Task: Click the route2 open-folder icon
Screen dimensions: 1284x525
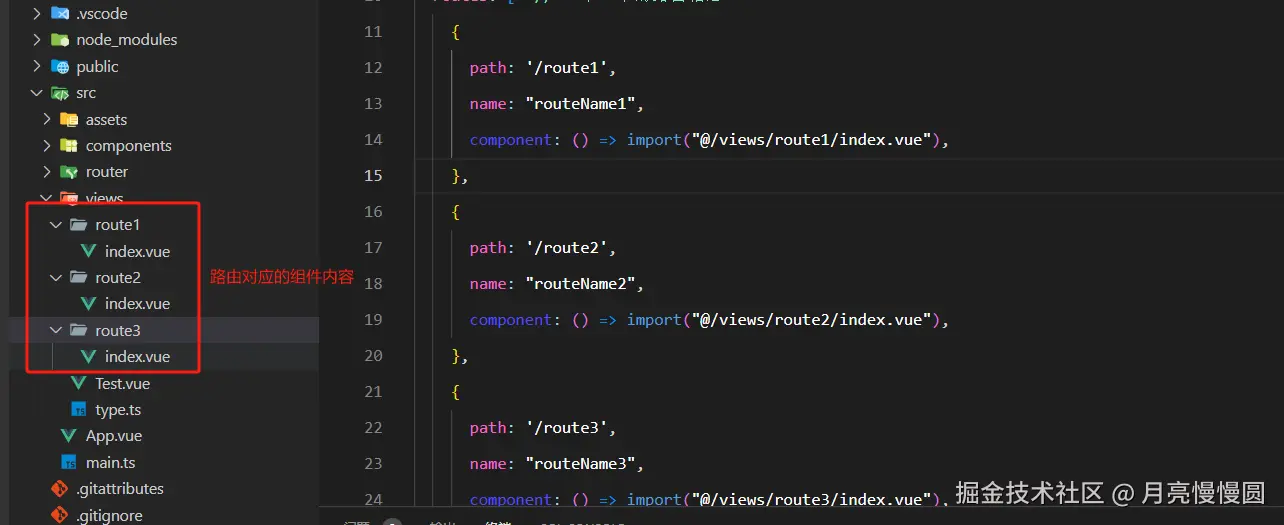Action: coord(78,278)
